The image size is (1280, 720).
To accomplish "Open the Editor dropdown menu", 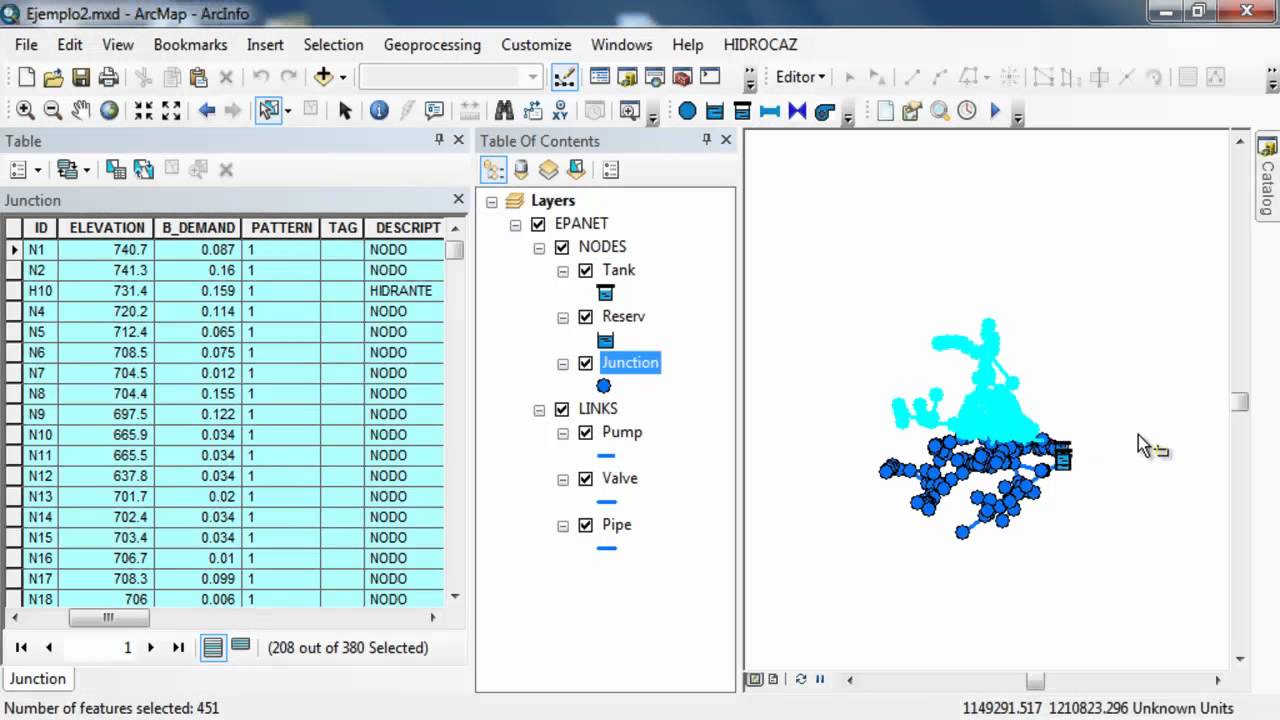I will point(800,77).
